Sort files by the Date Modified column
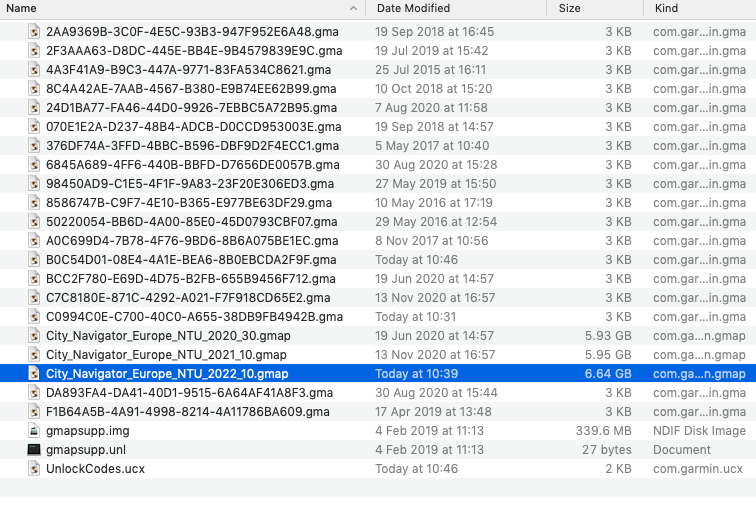 413,8
